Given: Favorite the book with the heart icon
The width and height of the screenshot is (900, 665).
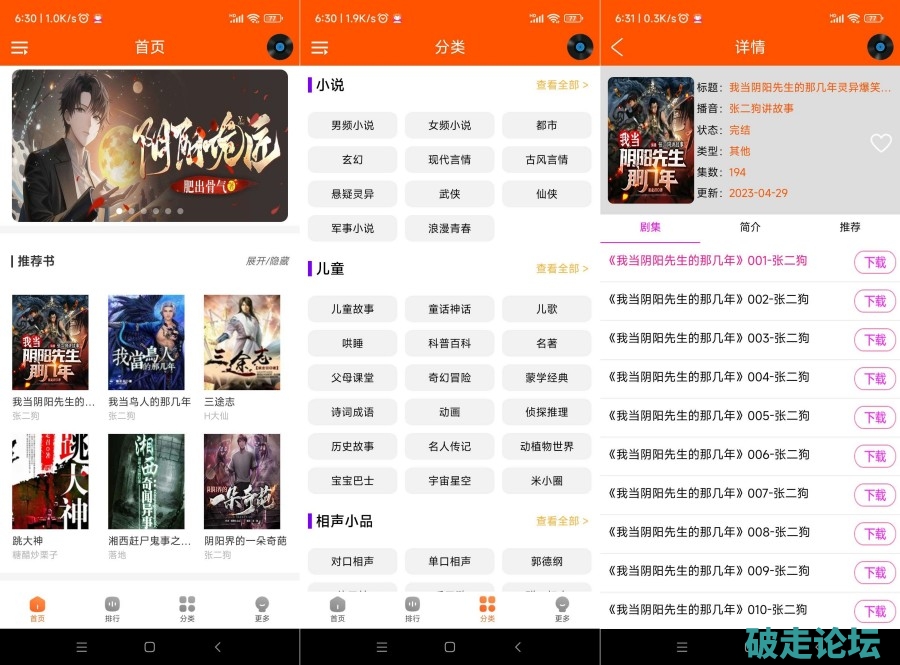Looking at the screenshot, I should coord(880,143).
